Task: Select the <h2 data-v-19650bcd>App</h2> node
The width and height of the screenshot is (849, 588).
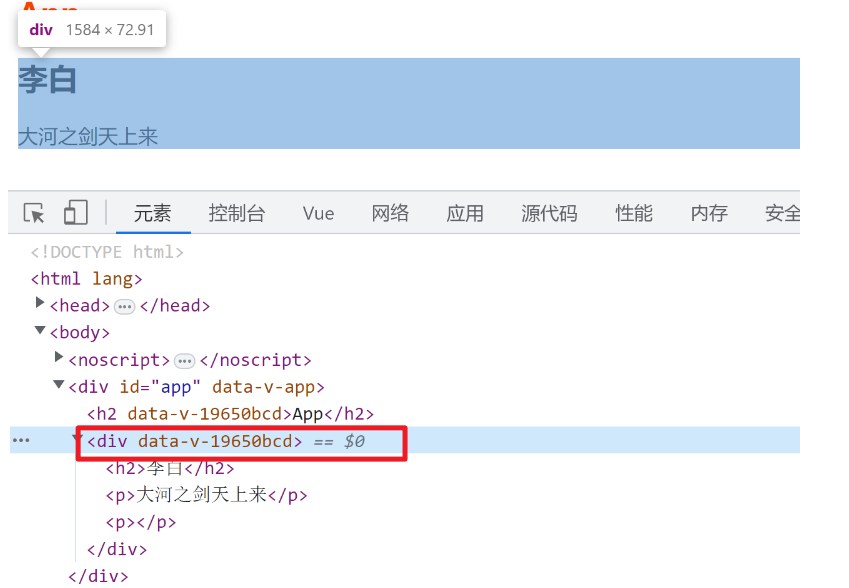Action: pyautogui.click(x=231, y=414)
